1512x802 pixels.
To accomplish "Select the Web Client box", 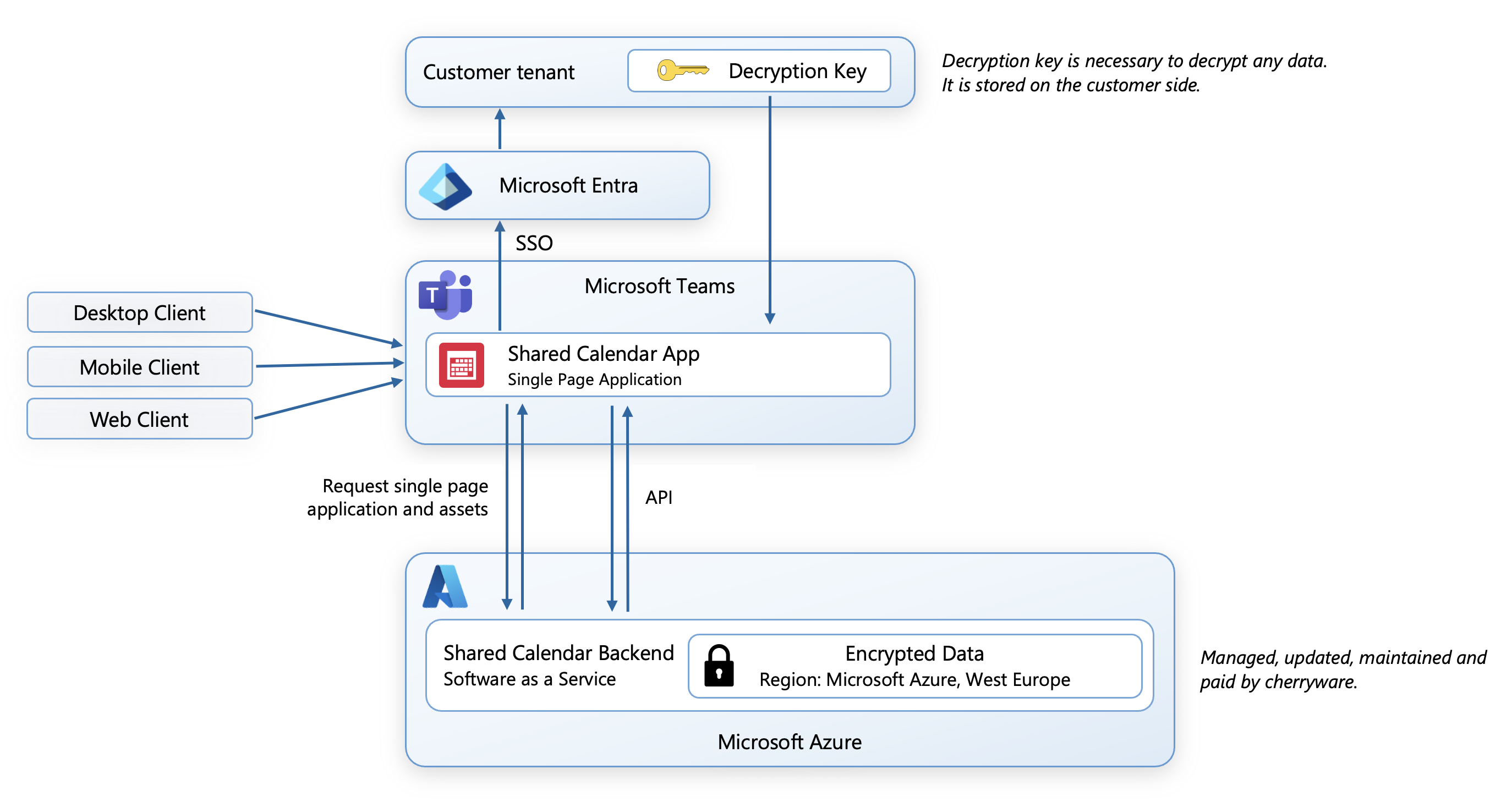I will pyautogui.click(x=140, y=419).
